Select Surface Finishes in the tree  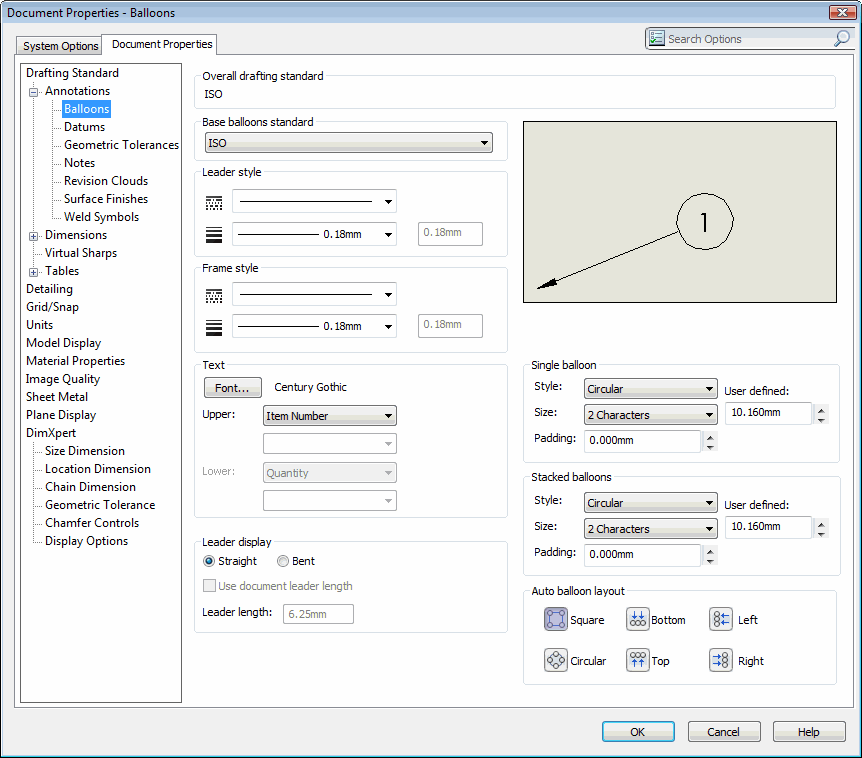point(106,199)
